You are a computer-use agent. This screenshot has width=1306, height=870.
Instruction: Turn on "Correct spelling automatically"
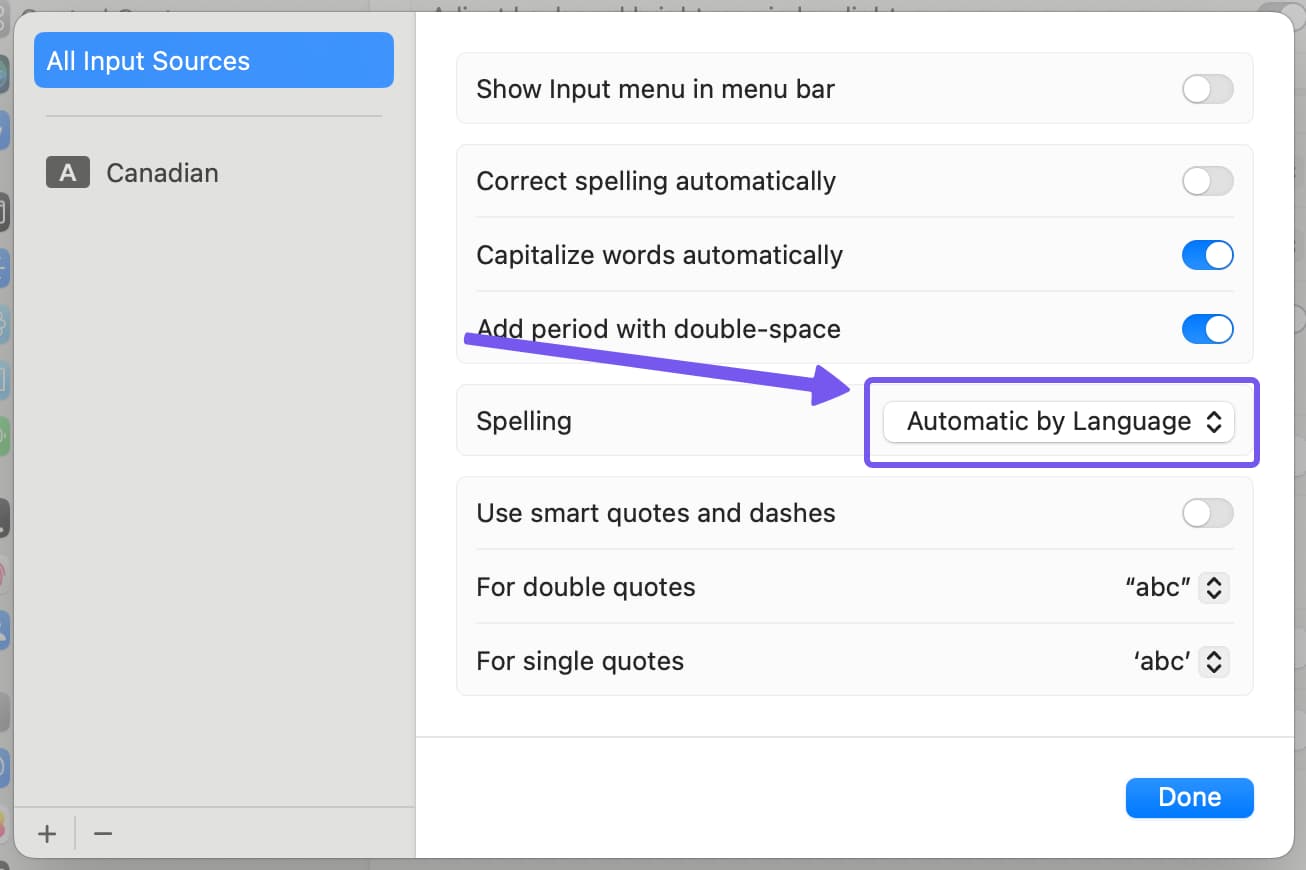coord(1207,181)
